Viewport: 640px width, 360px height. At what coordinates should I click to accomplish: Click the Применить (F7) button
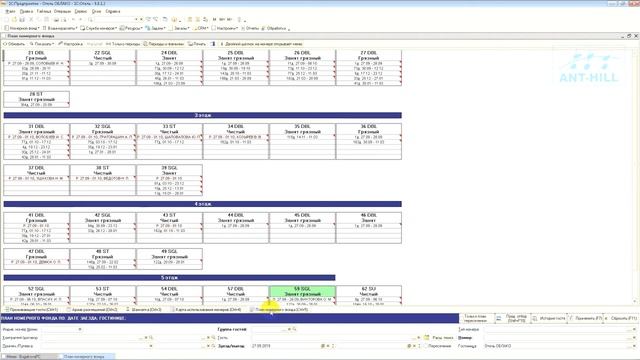pos(586,318)
